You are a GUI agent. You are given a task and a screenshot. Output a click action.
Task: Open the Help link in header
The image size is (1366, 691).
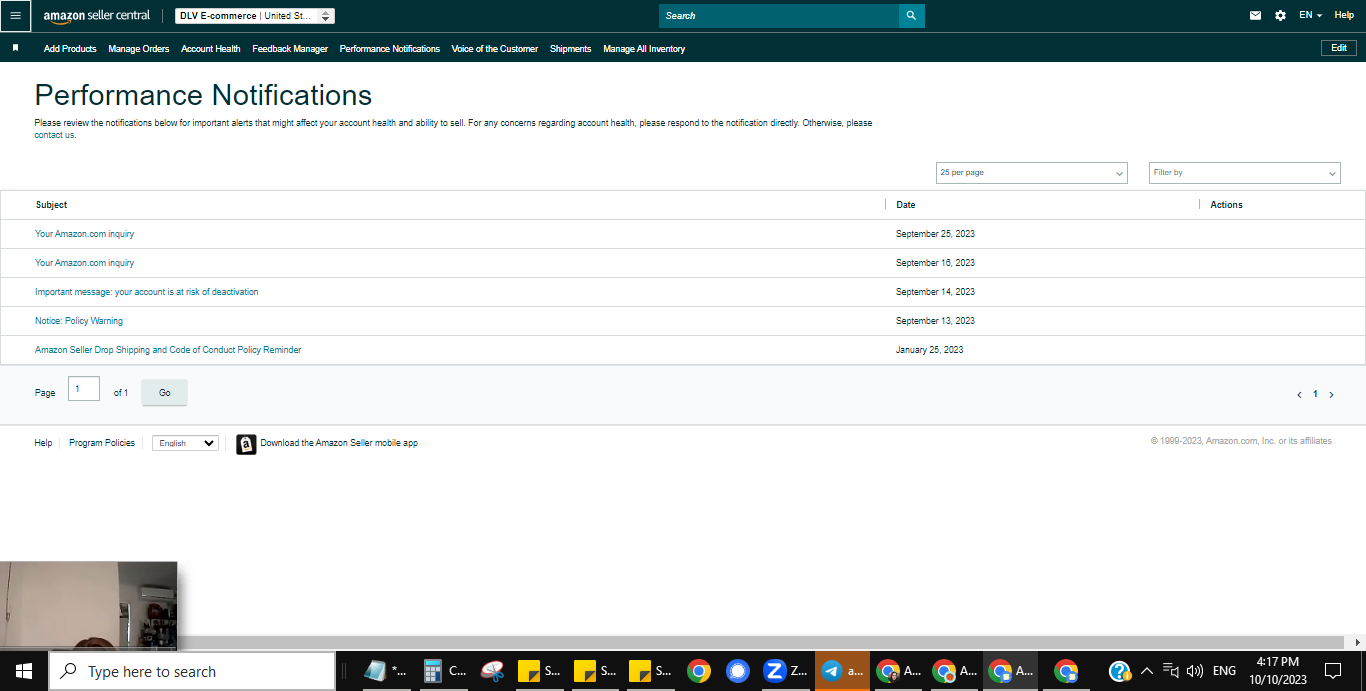point(1344,15)
